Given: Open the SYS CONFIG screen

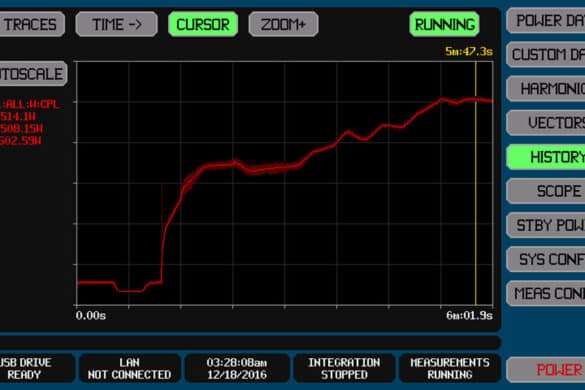Looking at the screenshot, I should coord(546,259).
